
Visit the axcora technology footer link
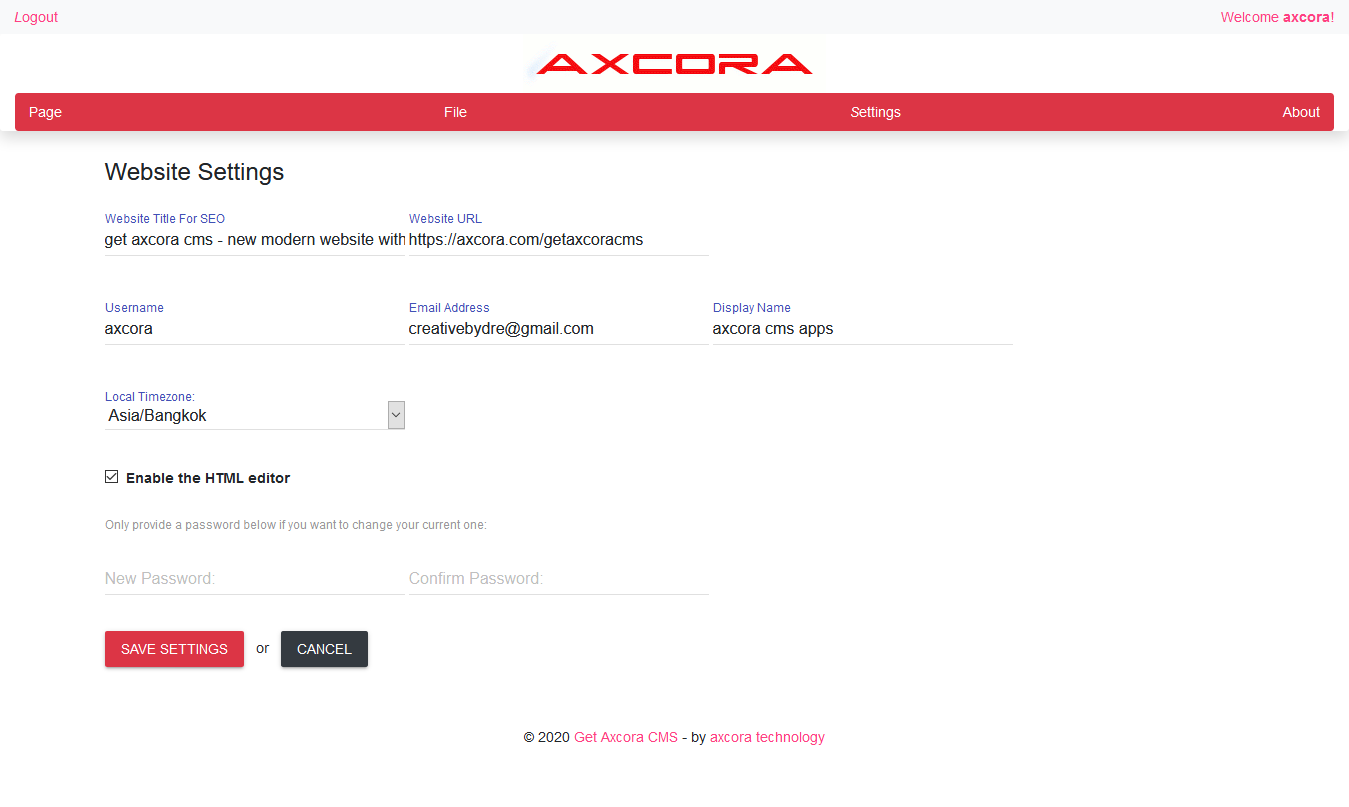coord(767,737)
